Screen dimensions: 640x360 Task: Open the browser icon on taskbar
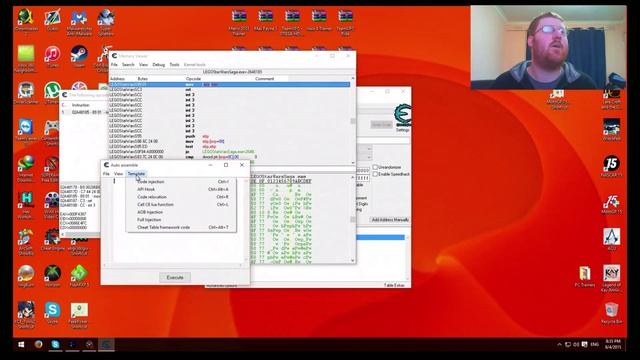(x=38, y=344)
